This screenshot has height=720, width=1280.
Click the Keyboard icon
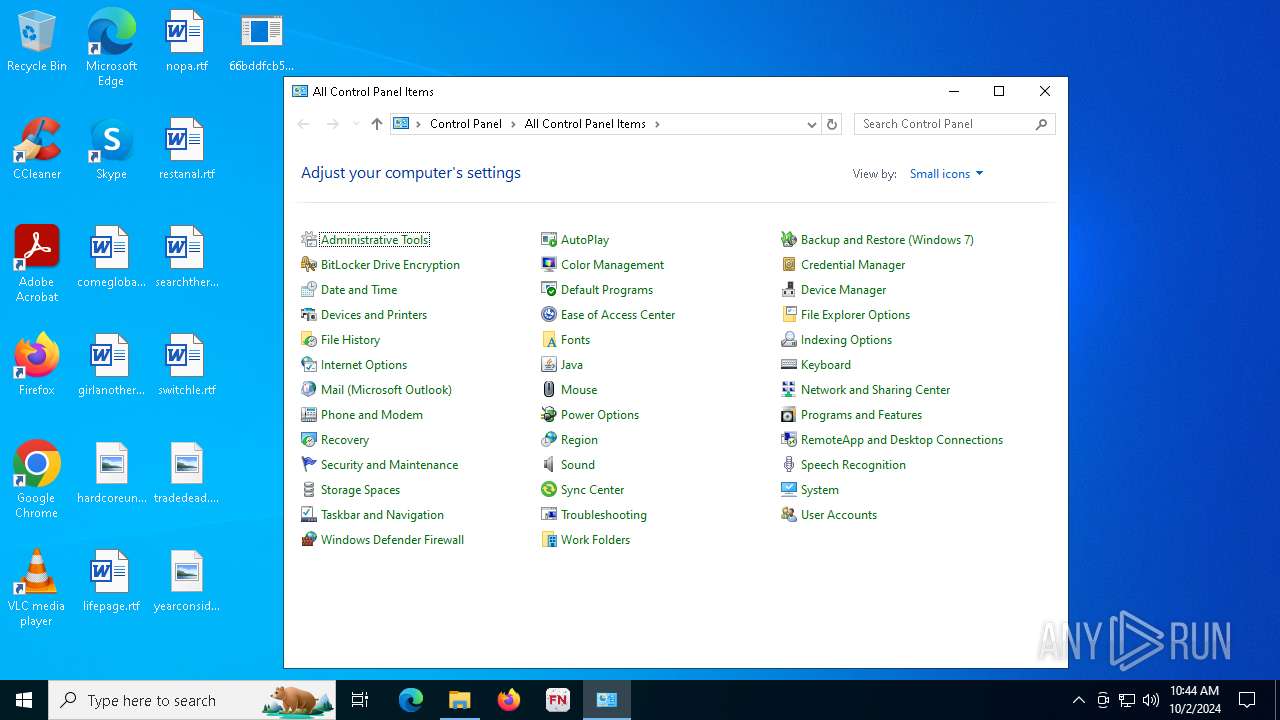pyautogui.click(x=789, y=365)
